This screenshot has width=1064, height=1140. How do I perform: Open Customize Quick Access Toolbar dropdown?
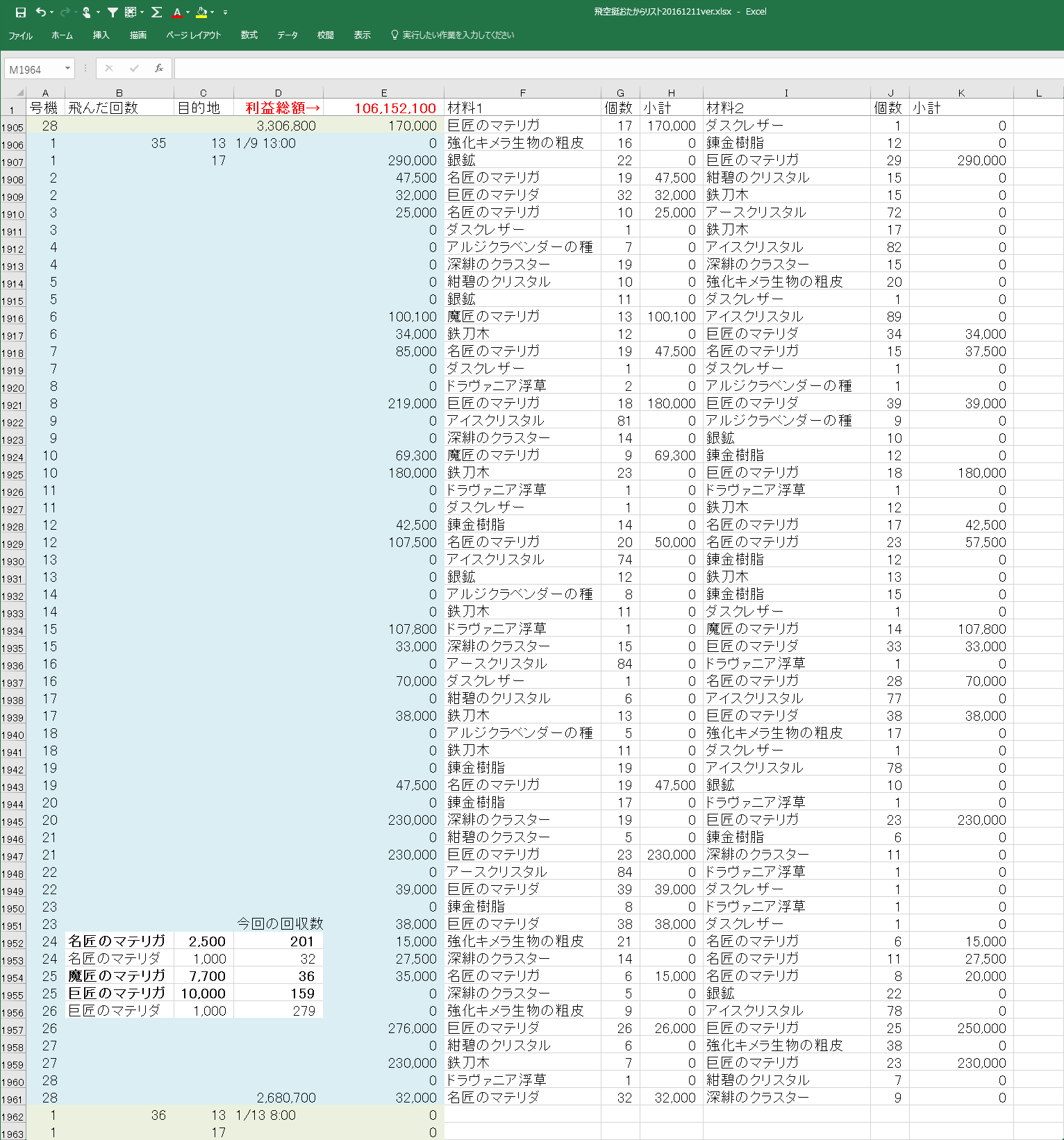tap(225, 12)
